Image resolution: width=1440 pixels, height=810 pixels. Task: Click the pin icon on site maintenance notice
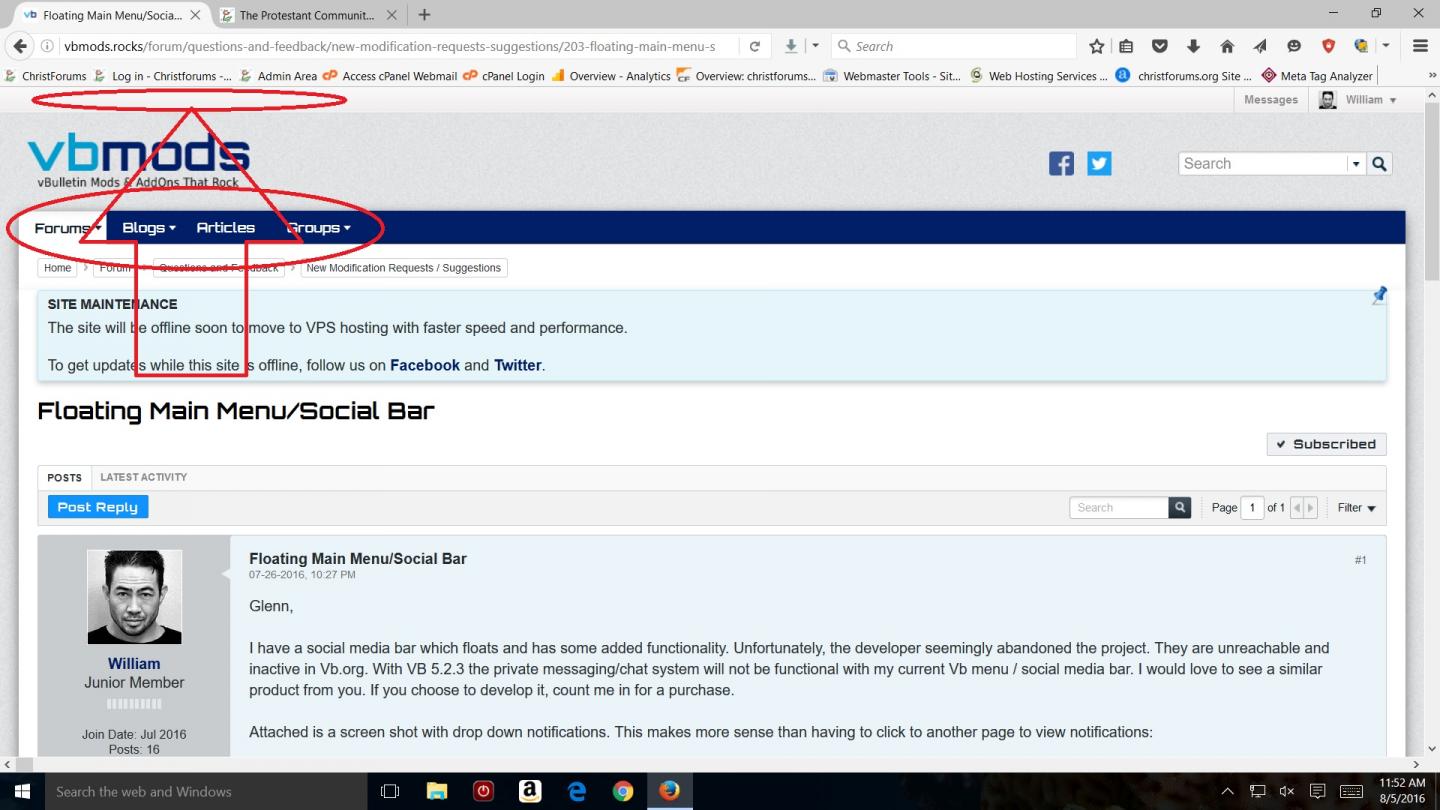1379,295
